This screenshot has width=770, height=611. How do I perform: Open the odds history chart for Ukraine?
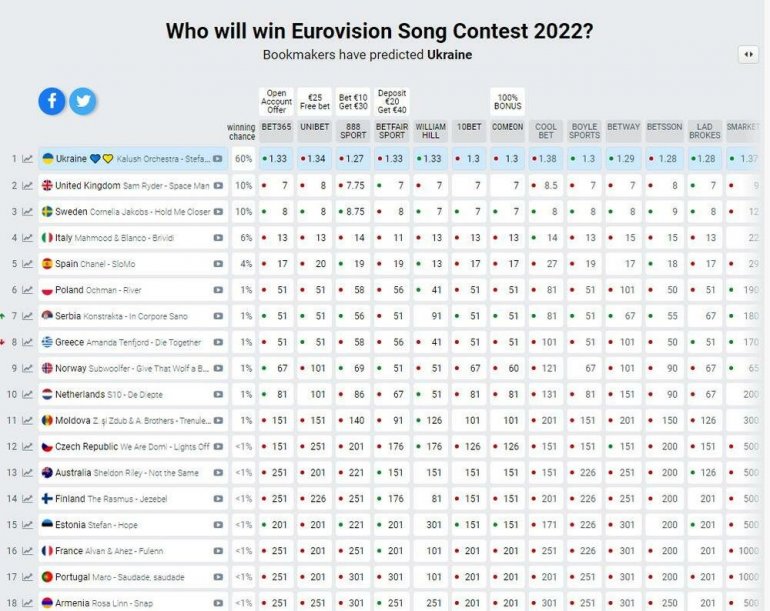pos(27,159)
